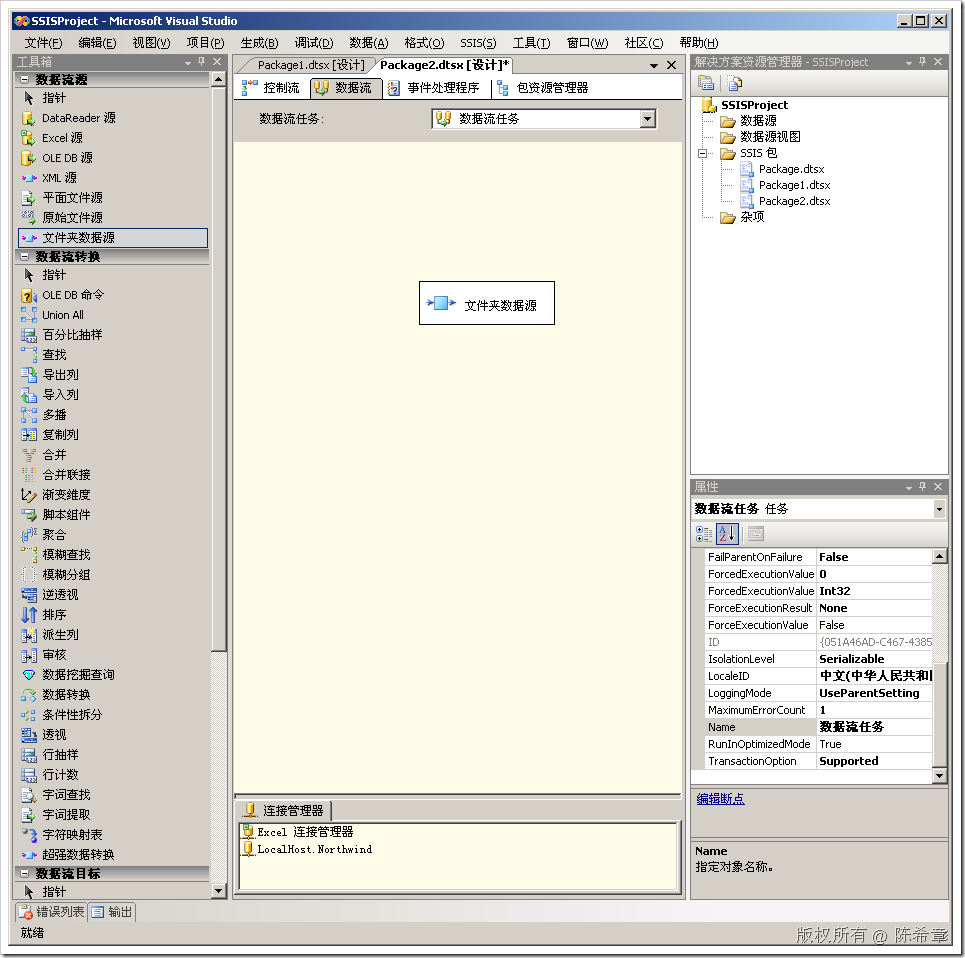The height and width of the screenshot is (958, 965).
Task: Open the 输出 tab at the bottom
Action: point(112,912)
